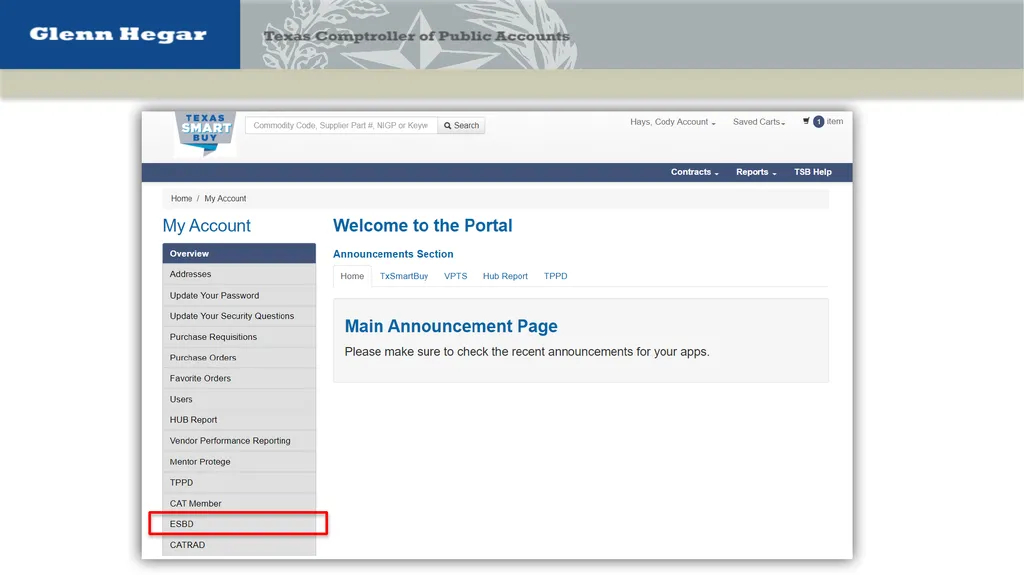Open CAT Member
The height and width of the screenshot is (575, 1024).
tap(239, 503)
